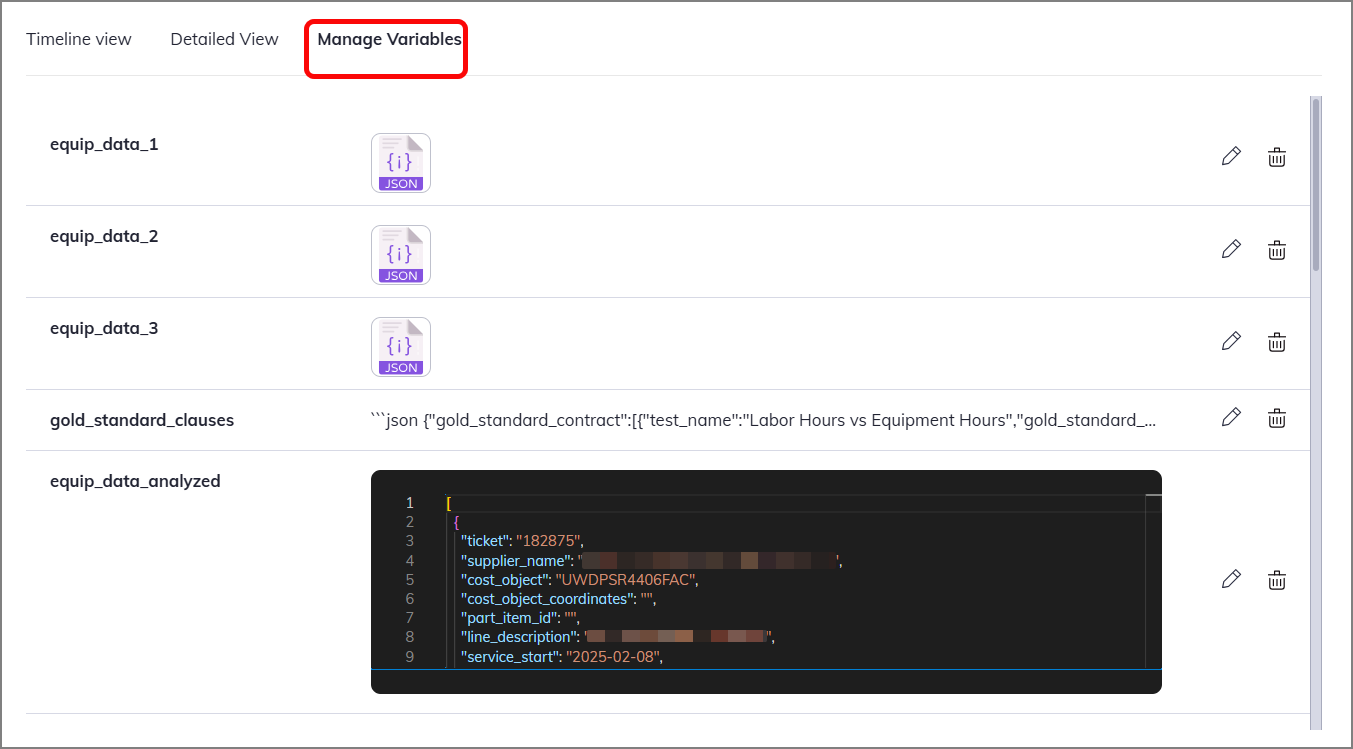Edit the equip_data_2 variable

1231,249
